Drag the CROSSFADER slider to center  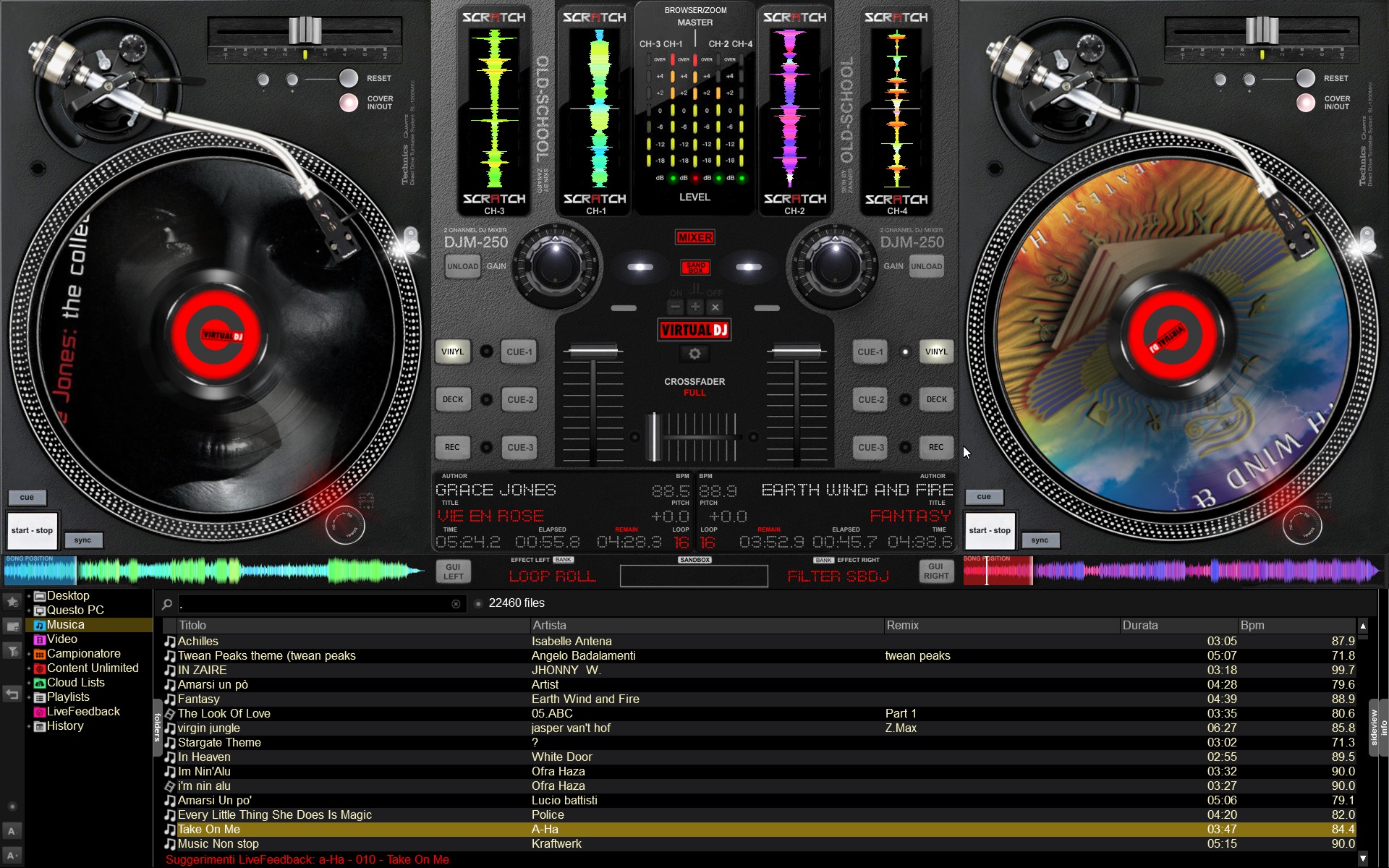(694, 431)
